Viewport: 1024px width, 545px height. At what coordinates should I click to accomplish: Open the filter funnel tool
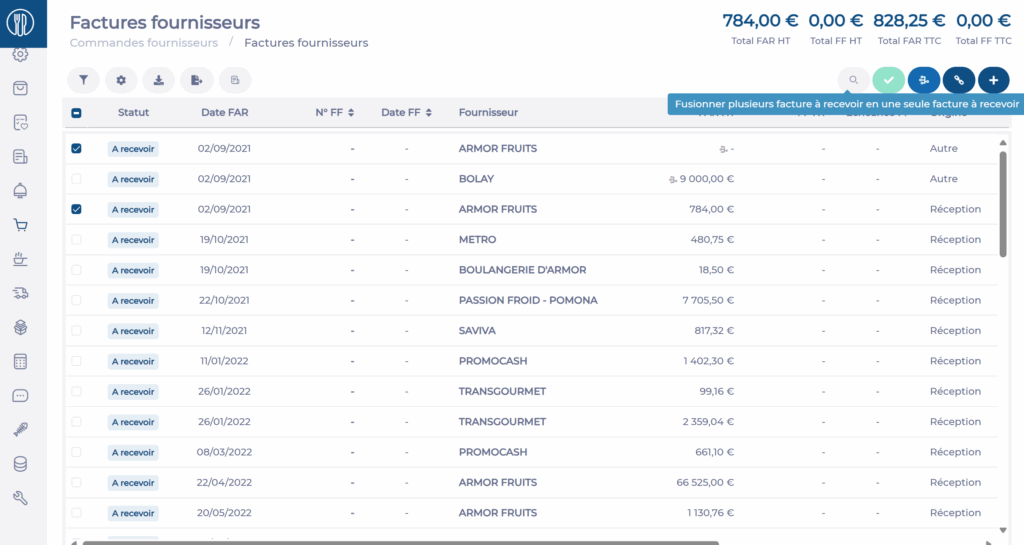(x=83, y=80)
